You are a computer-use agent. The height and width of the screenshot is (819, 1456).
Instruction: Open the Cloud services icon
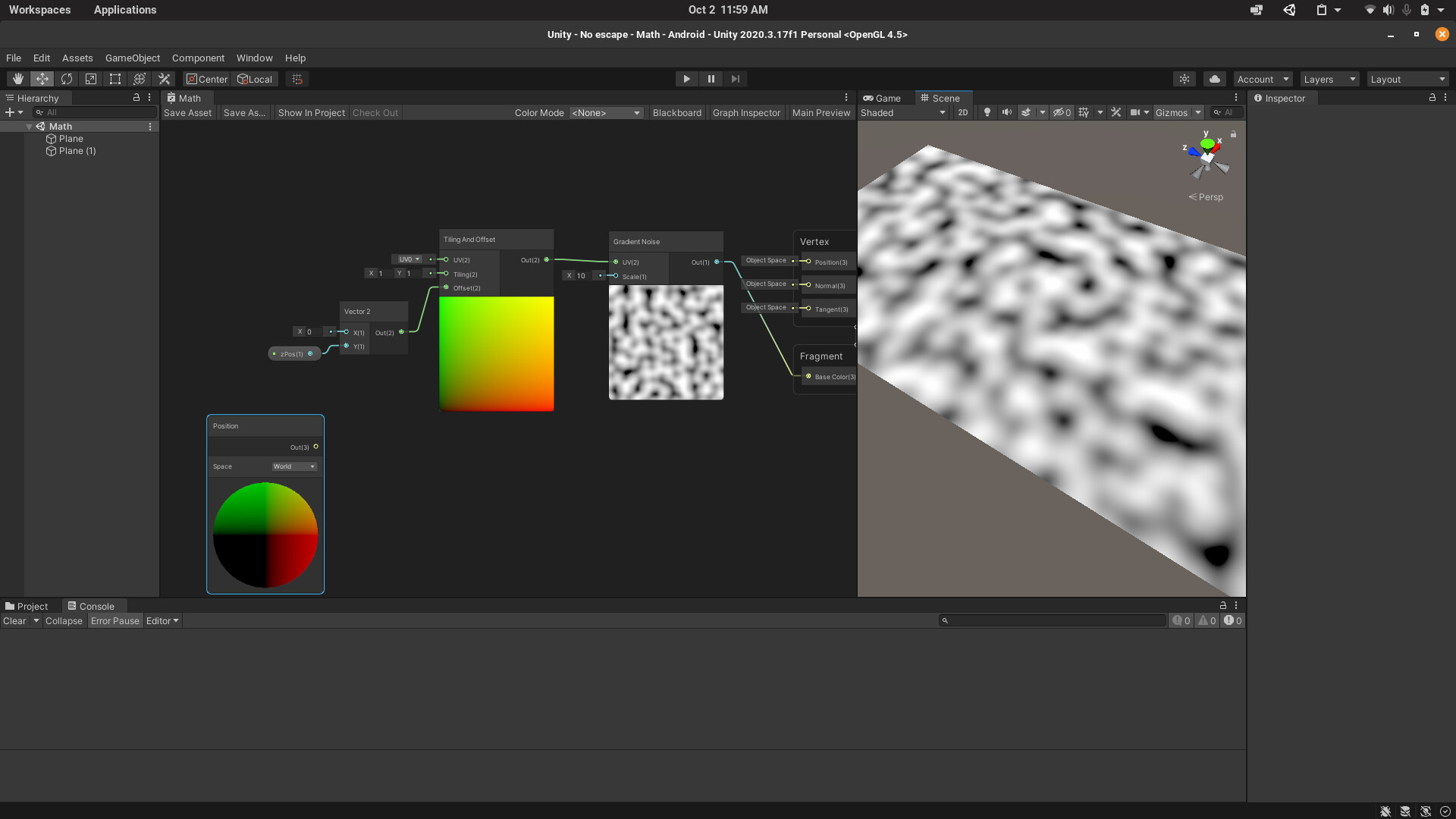pos(1215,79)
